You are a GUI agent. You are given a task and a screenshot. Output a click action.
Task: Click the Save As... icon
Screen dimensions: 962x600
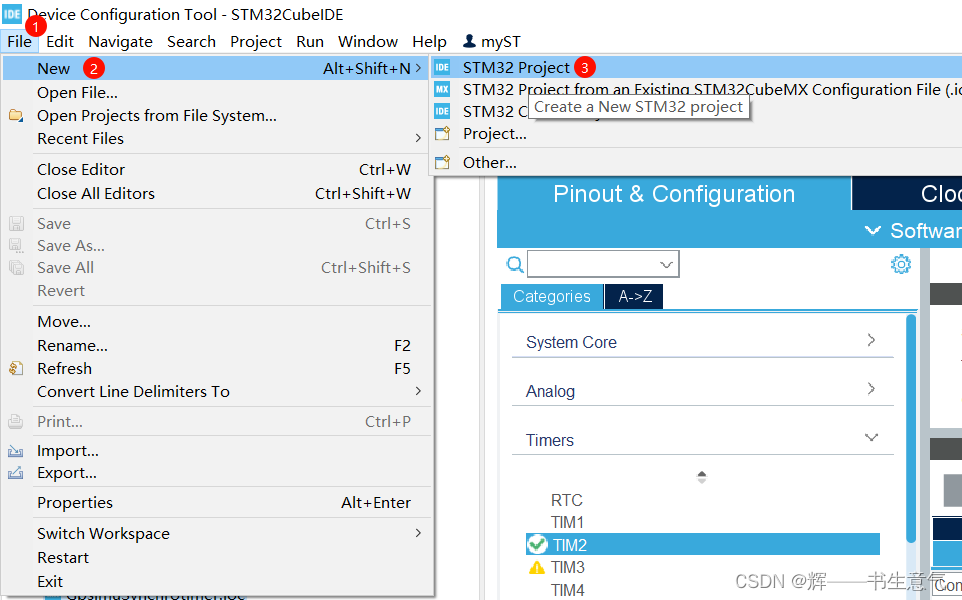point(16,245)
